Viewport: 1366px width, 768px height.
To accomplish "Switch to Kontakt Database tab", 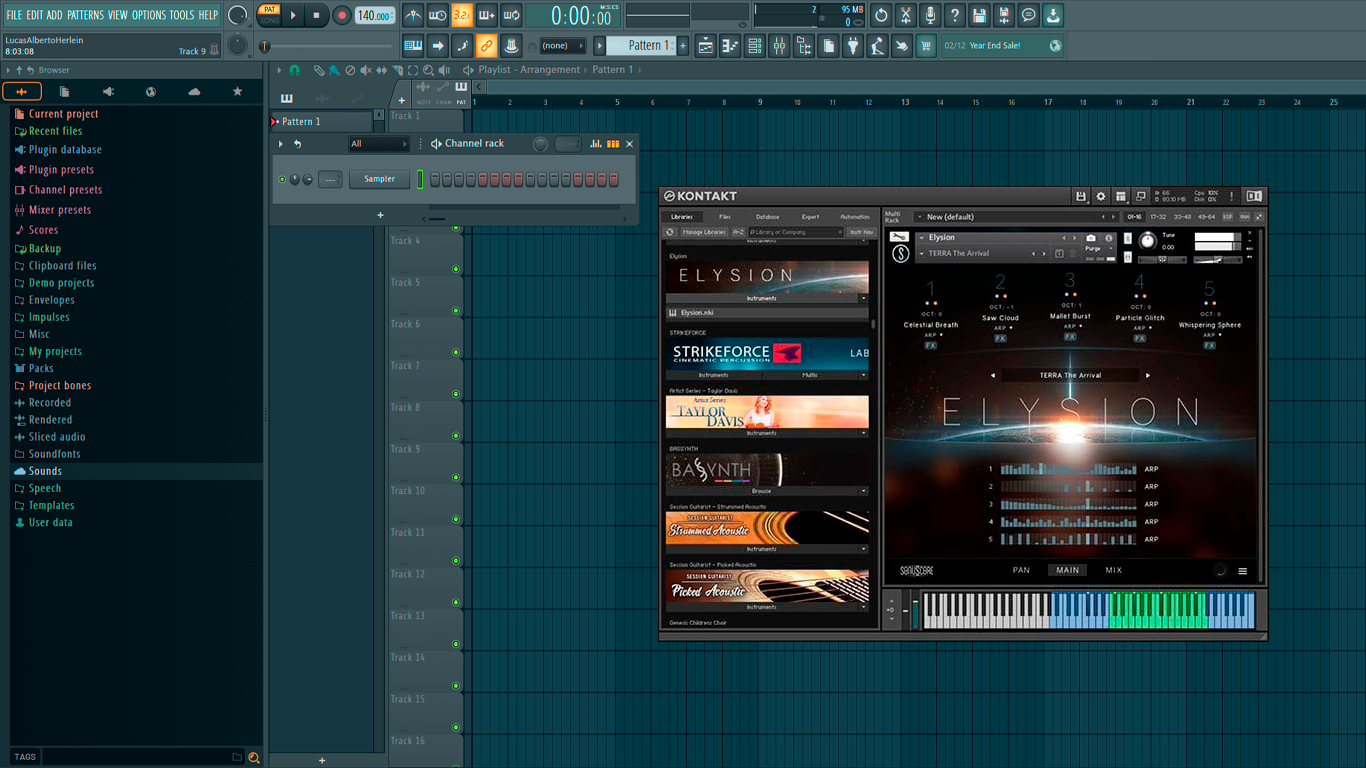I will coord(768,217).
